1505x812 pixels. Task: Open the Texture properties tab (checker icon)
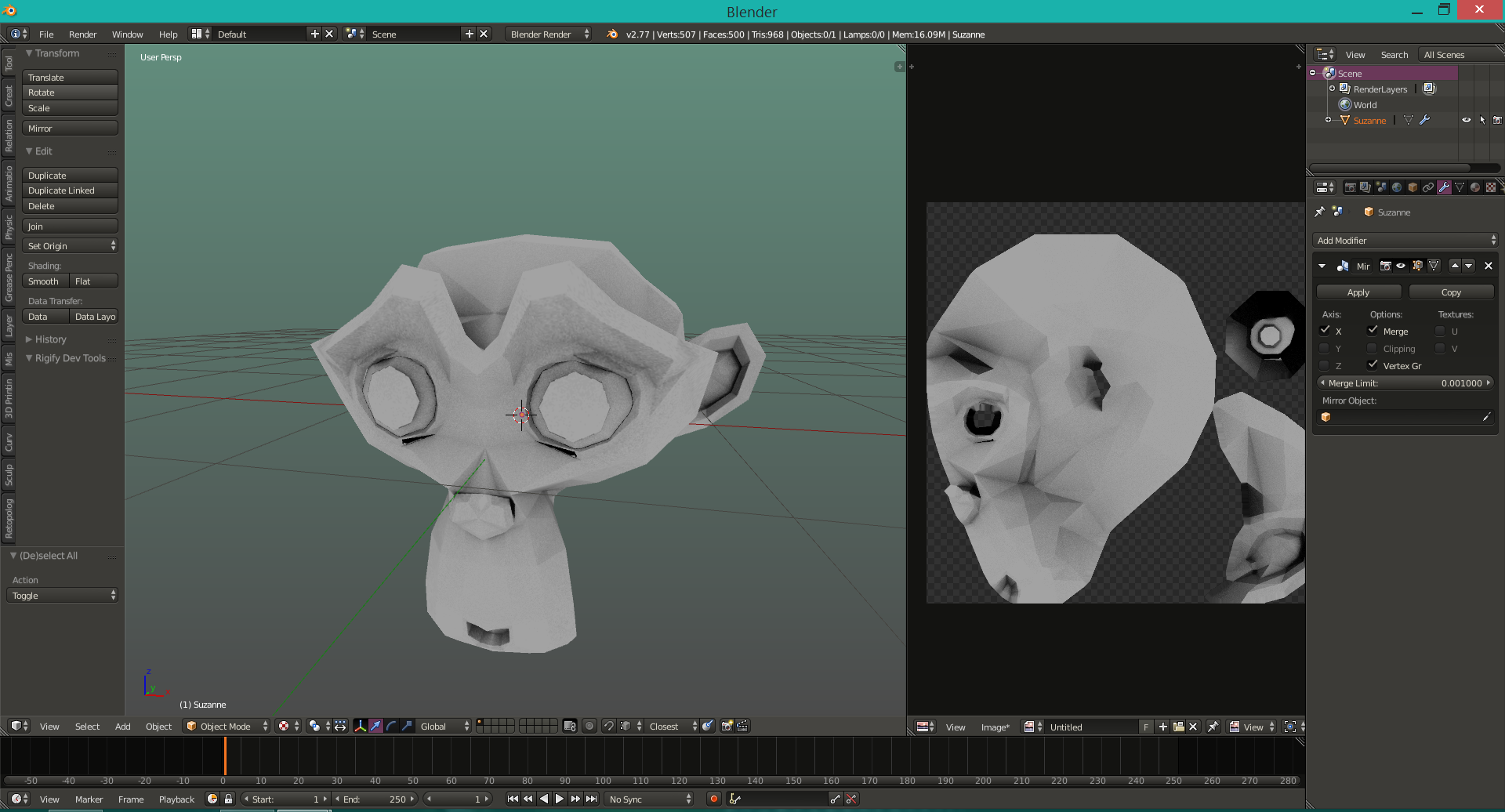click(x=1491, y=187)
